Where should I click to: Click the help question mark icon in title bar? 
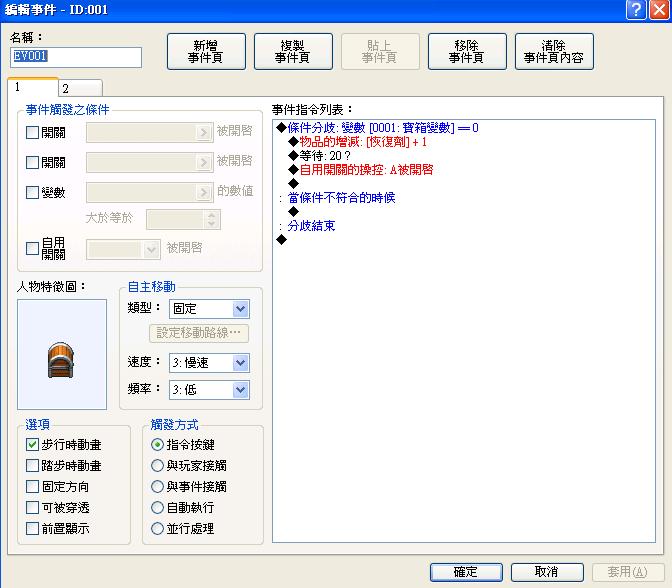pos(636,9)
